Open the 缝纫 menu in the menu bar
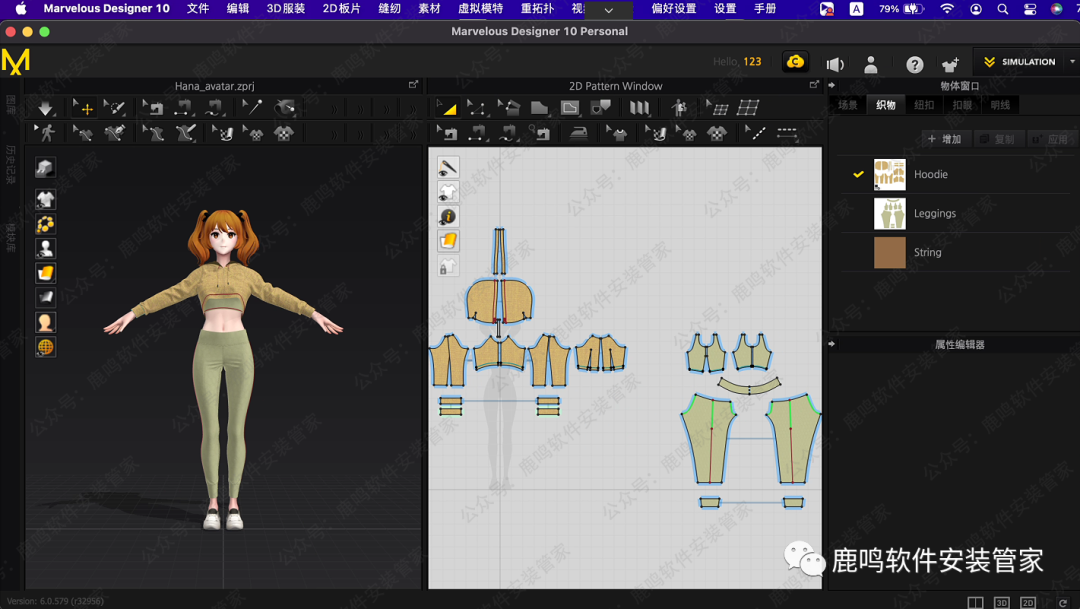Viewport: 1080px width, 609px height. tap(389, 9)
